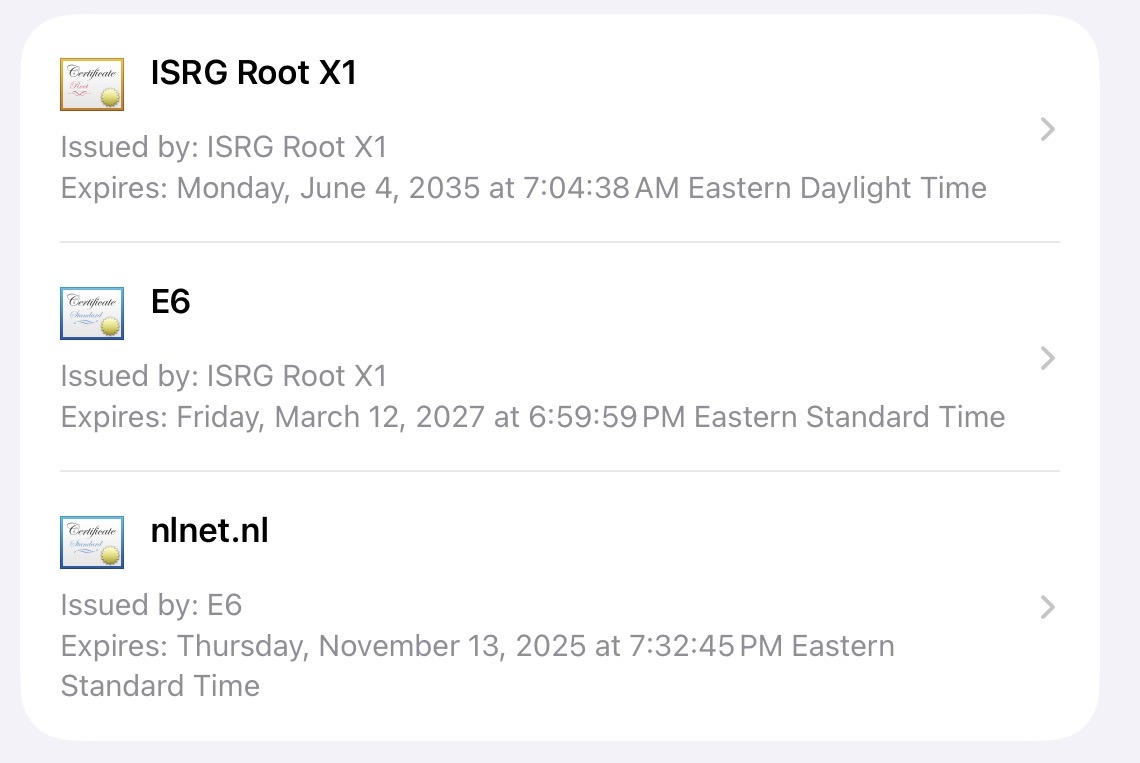Click the blue E6 standard certificate icon
This screenshot has width=1140, height=763.
tap(92, 313)
